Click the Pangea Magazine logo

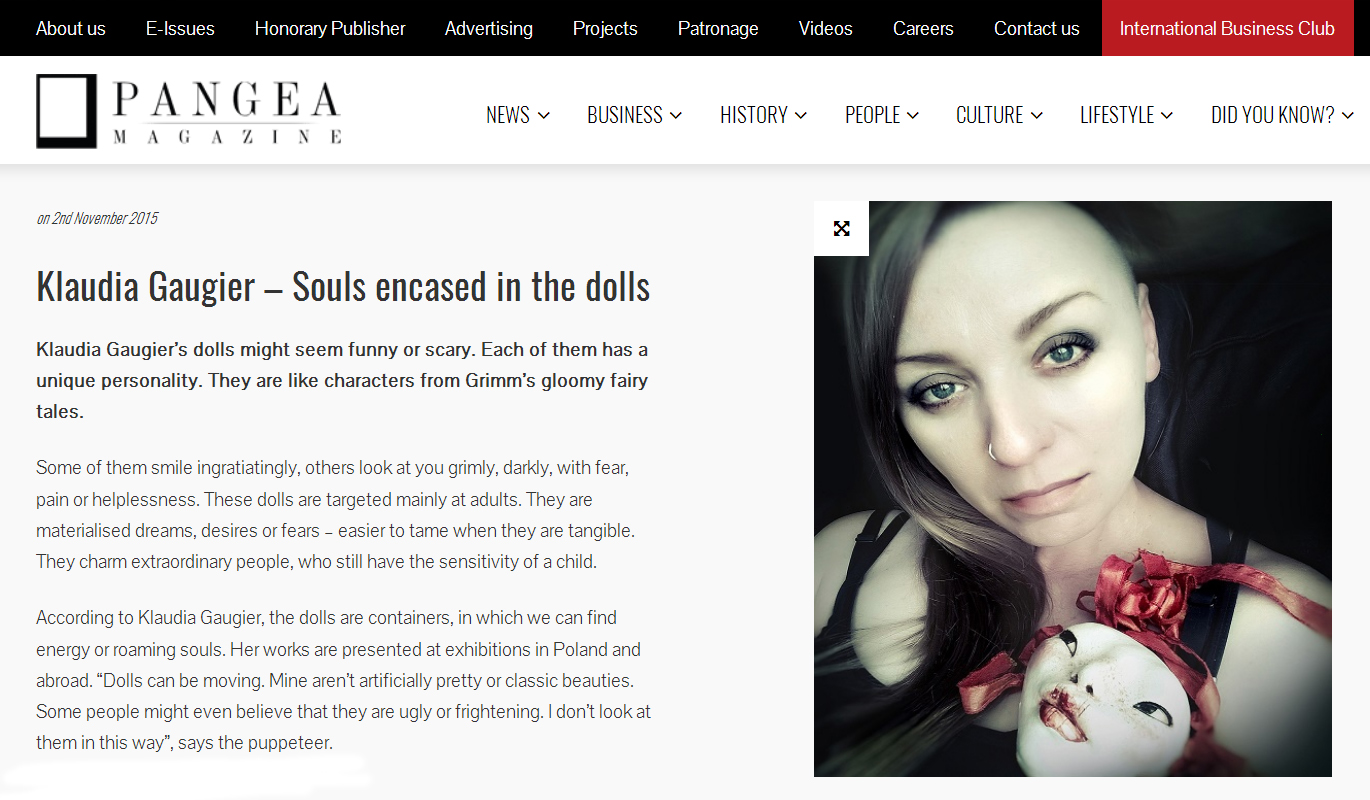(x=189, y=111)
